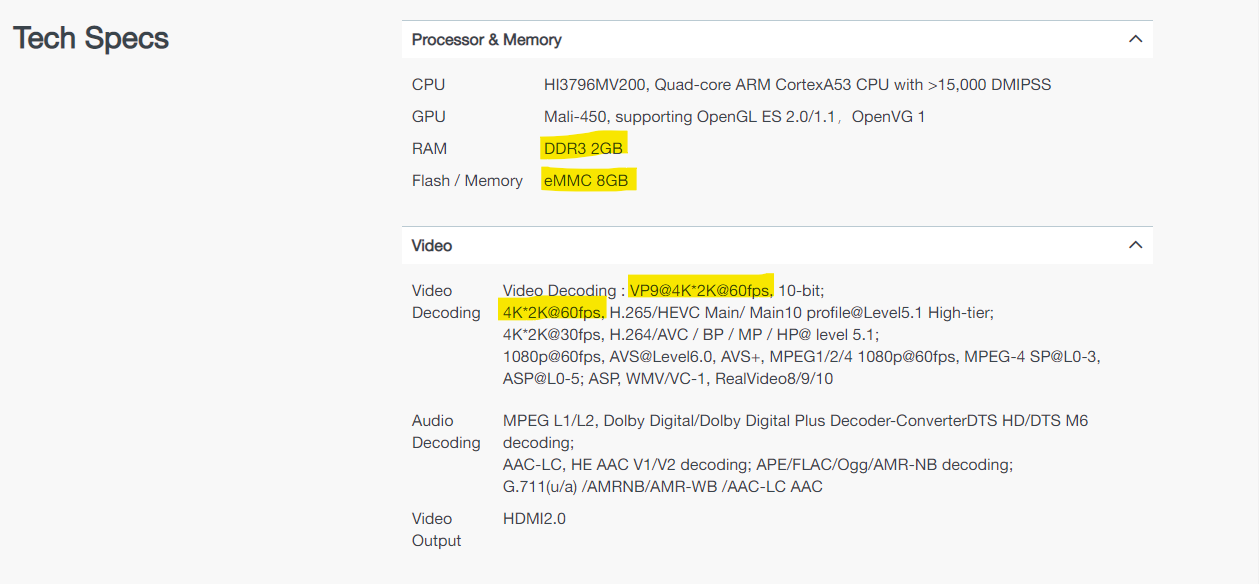Click the highlighted VP9@4K*2K@60fps text
This screenshot has height=584, width=1259.
700,290
